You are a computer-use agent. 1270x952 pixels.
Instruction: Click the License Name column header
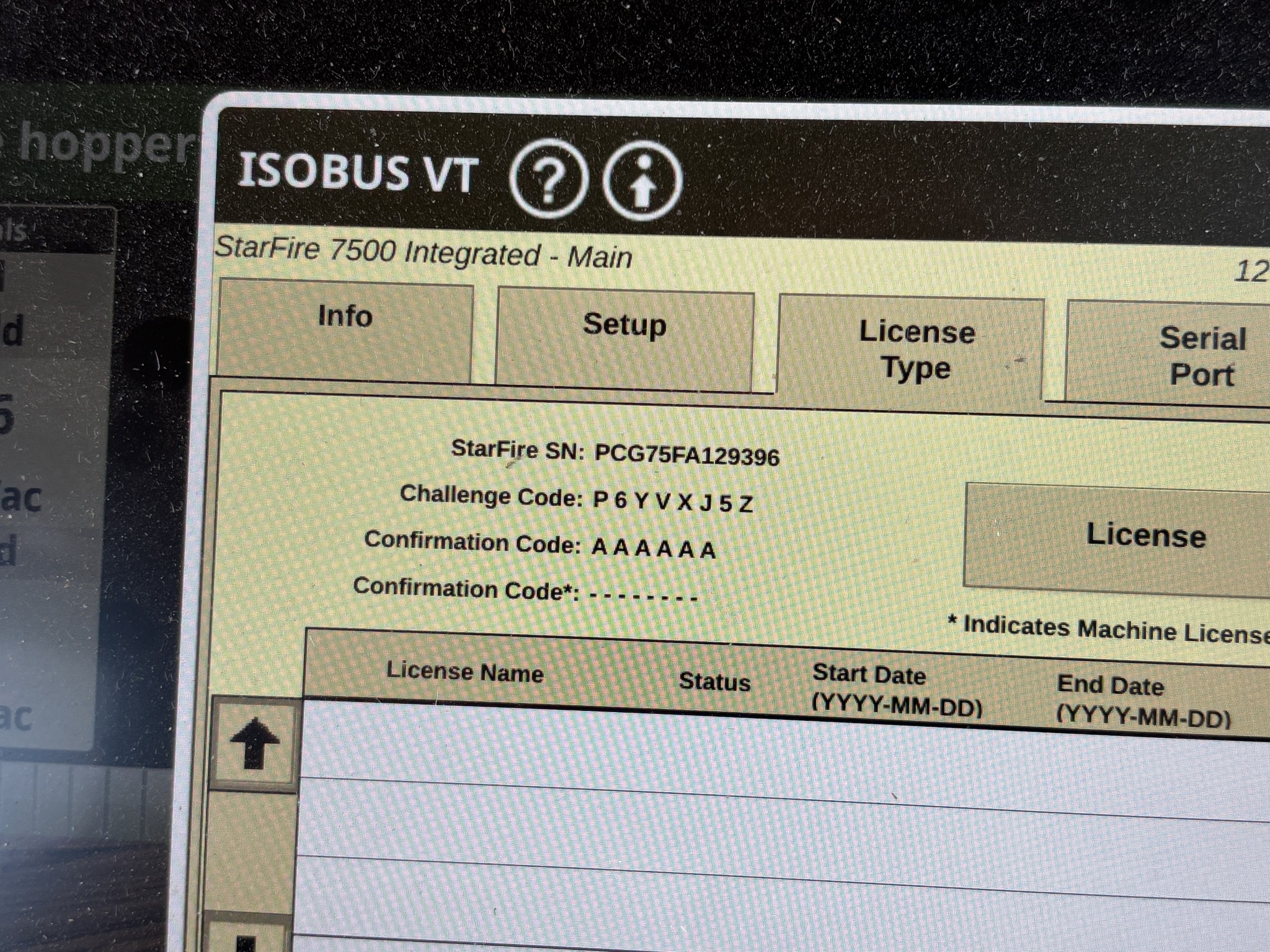(464, 672)
